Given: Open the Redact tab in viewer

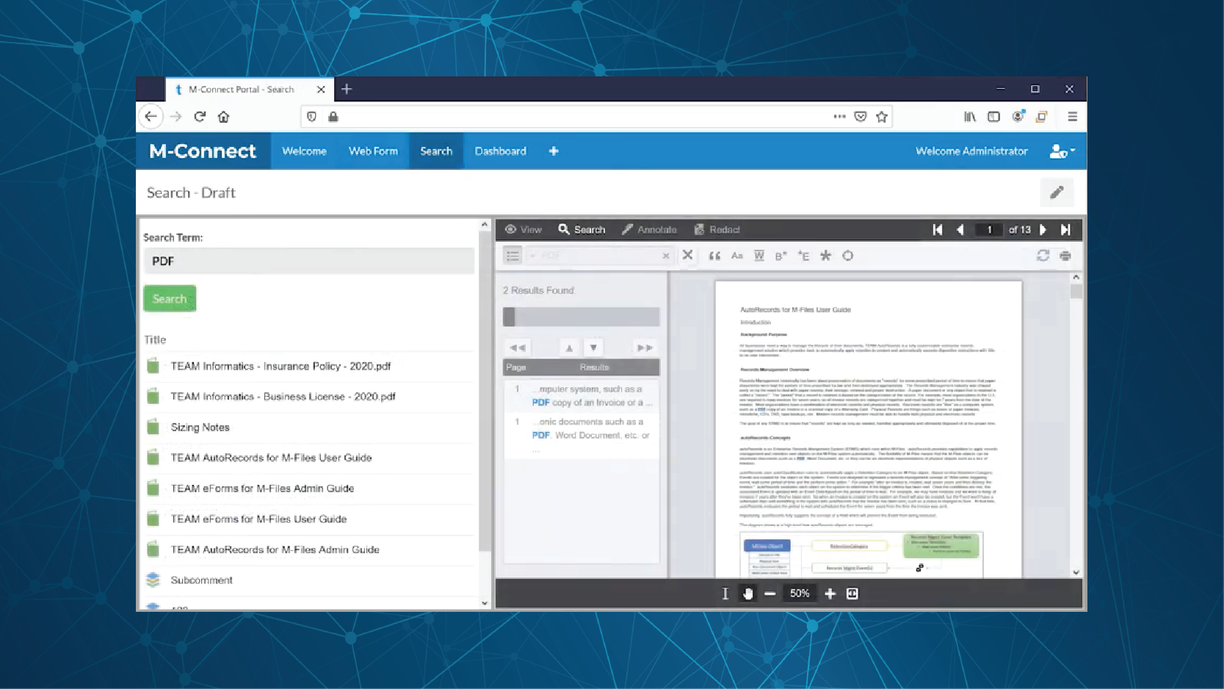Looking at the screenshot, I should 717,230.
